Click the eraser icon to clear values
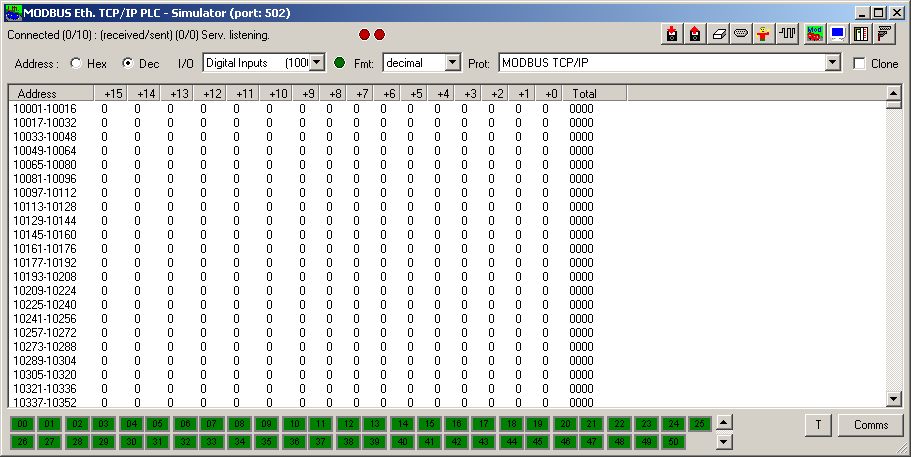 719,34
